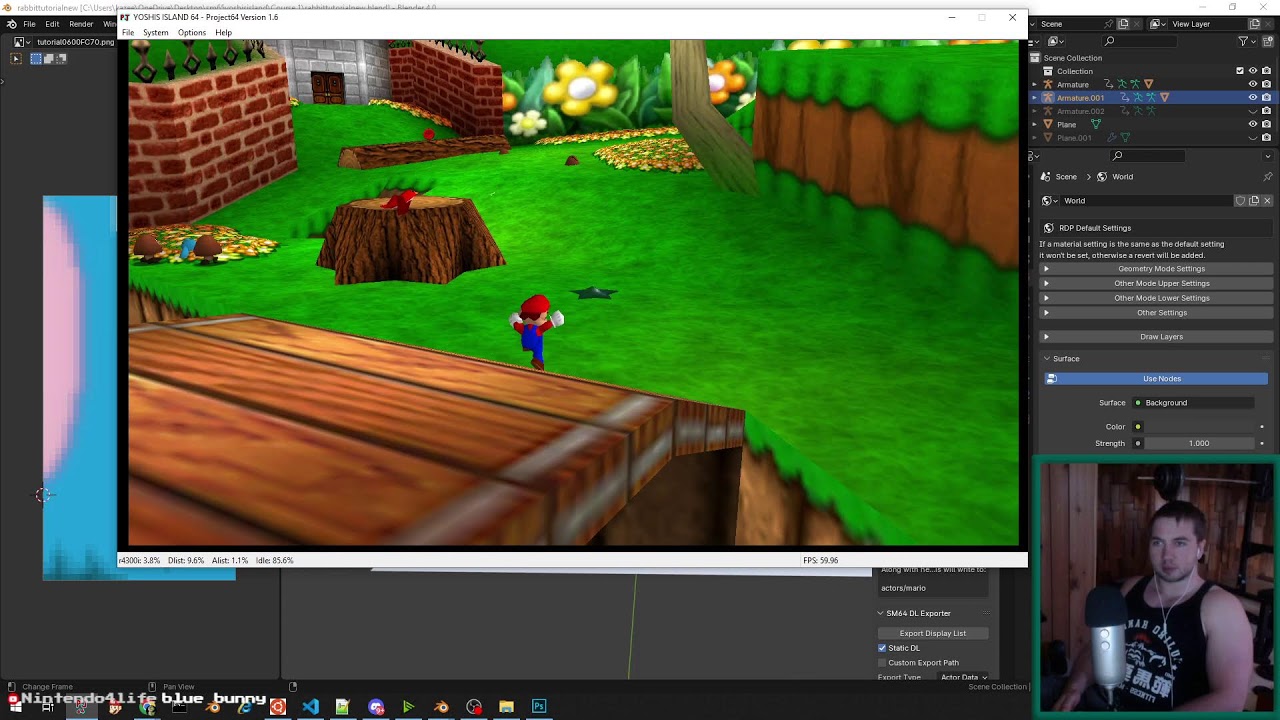1280x720 pixels.
Task: Hide Armature.001 in viewport
Action: tap(1253, 98)
